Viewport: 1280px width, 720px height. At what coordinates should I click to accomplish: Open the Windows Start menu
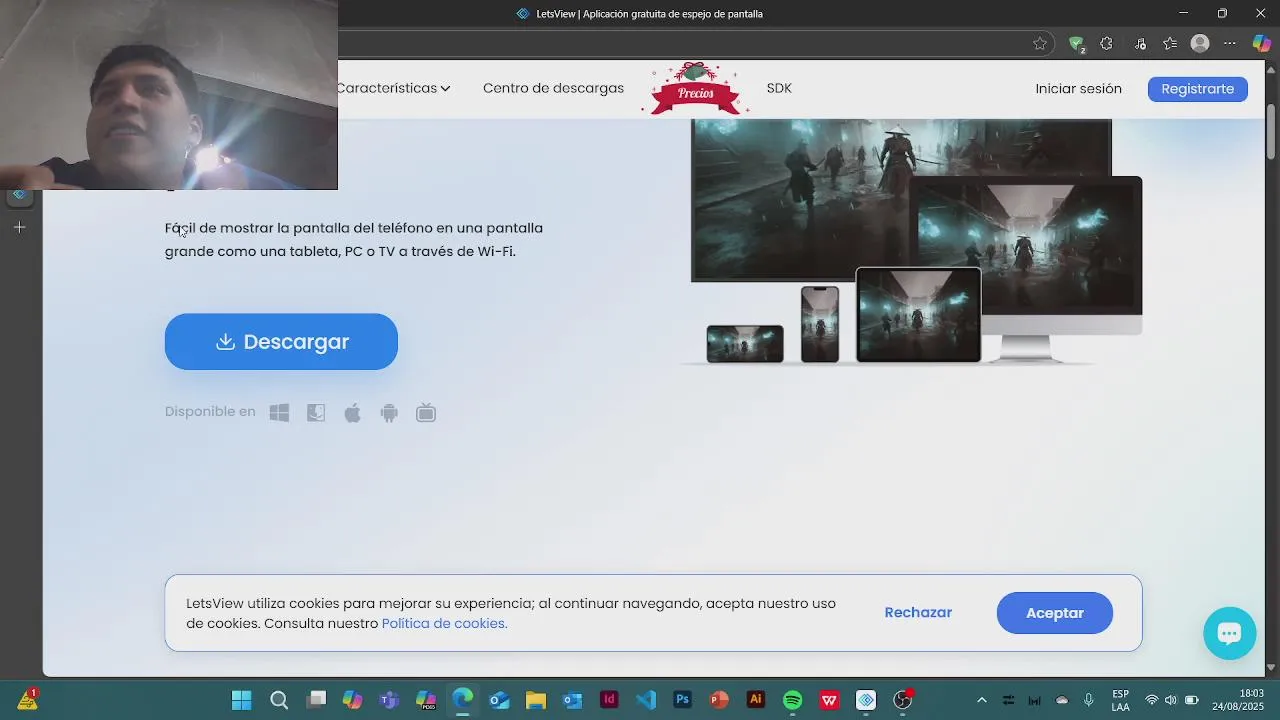(x=242, y=700)
